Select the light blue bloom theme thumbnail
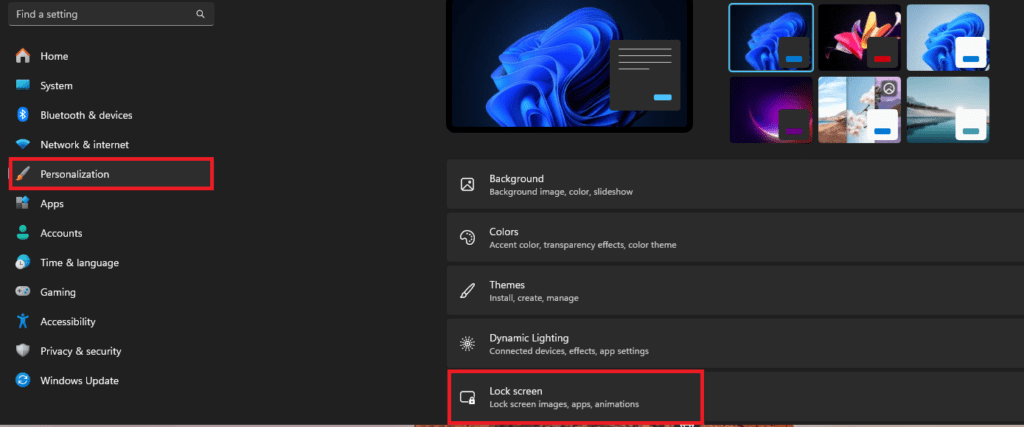 pyautogui.click(x=948, y=38)
